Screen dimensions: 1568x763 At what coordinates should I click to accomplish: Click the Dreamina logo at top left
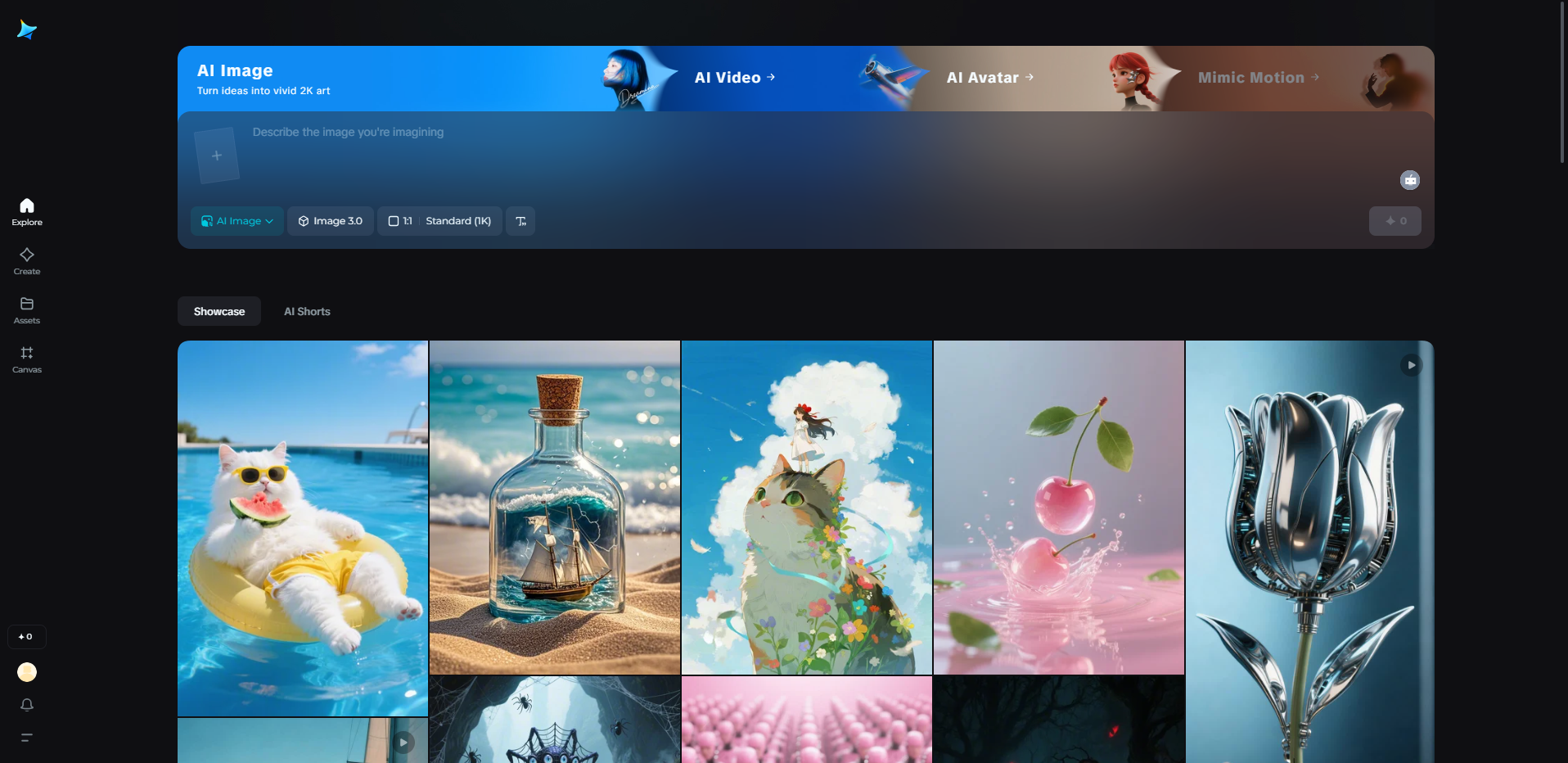[x=26, y=29]
